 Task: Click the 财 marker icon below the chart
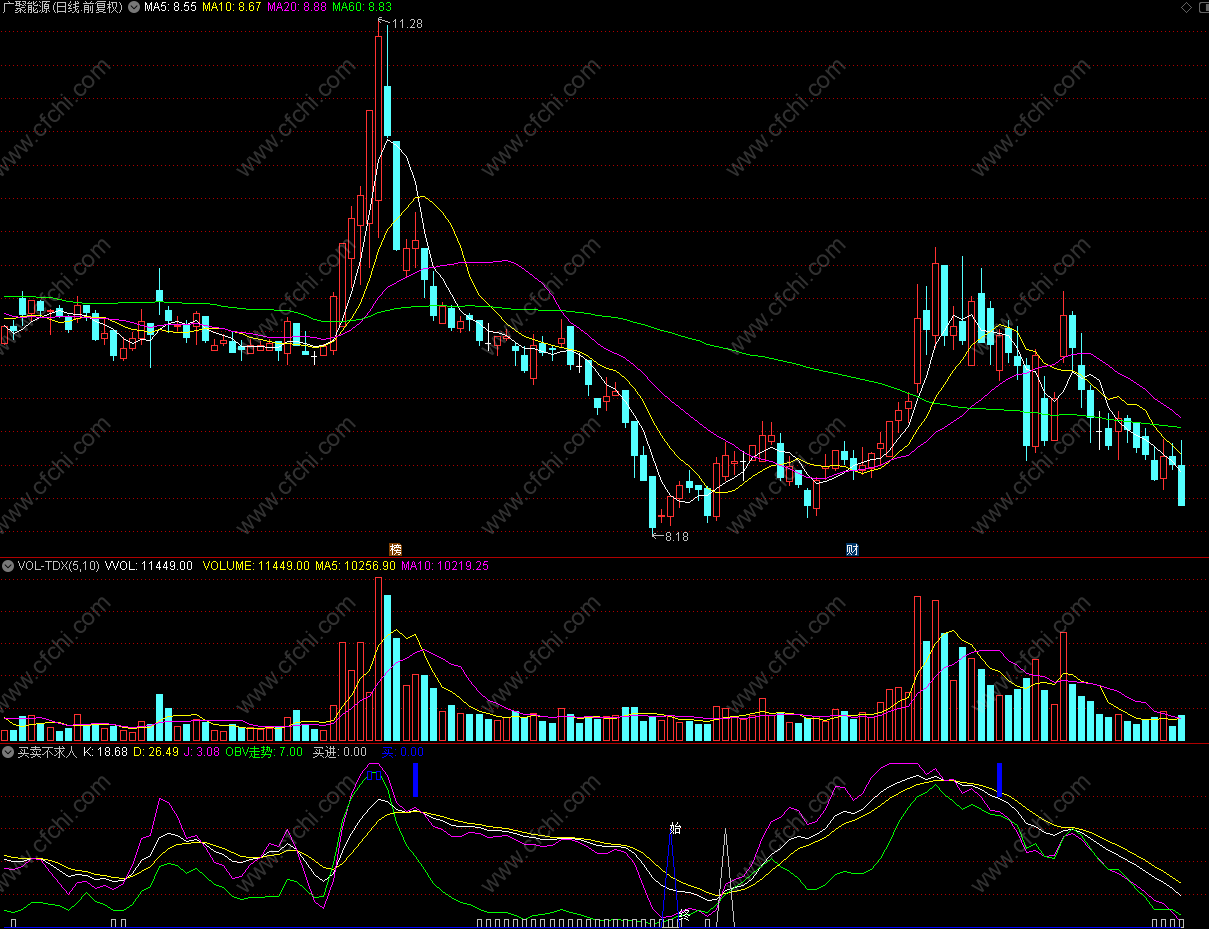tap(852, 550)
